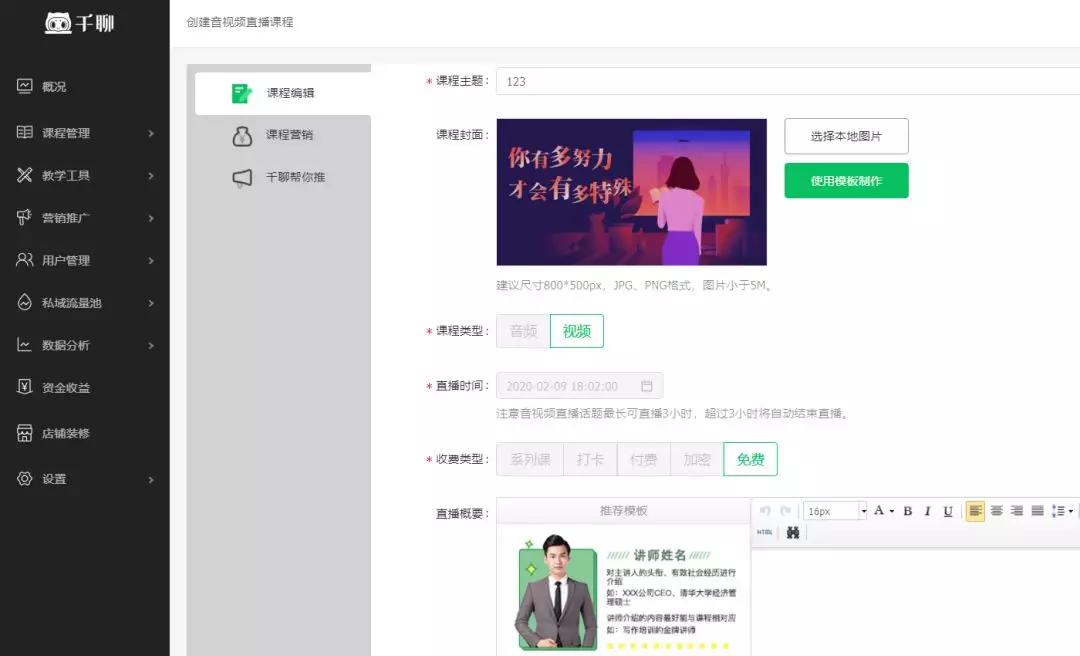The image size is (1080, 656).
Task: Switch course type to 音频
Action: point(522,330)
